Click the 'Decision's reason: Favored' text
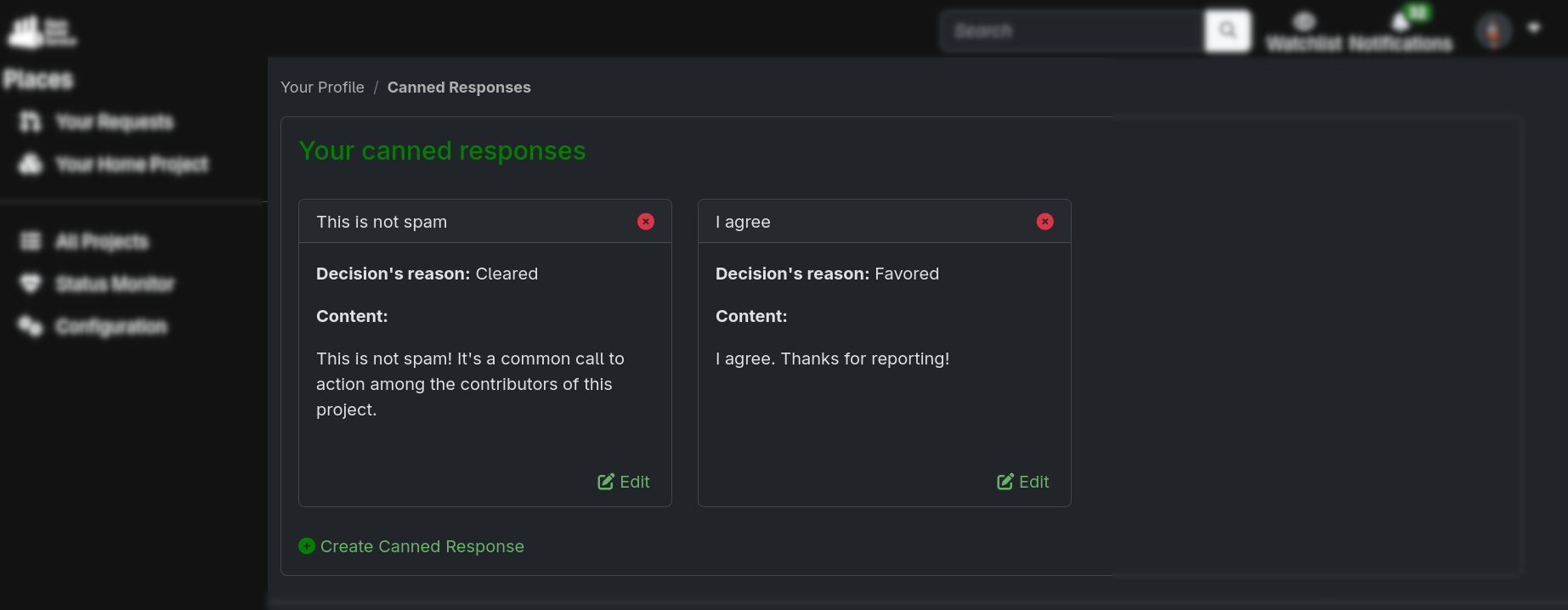 [827, 274]
